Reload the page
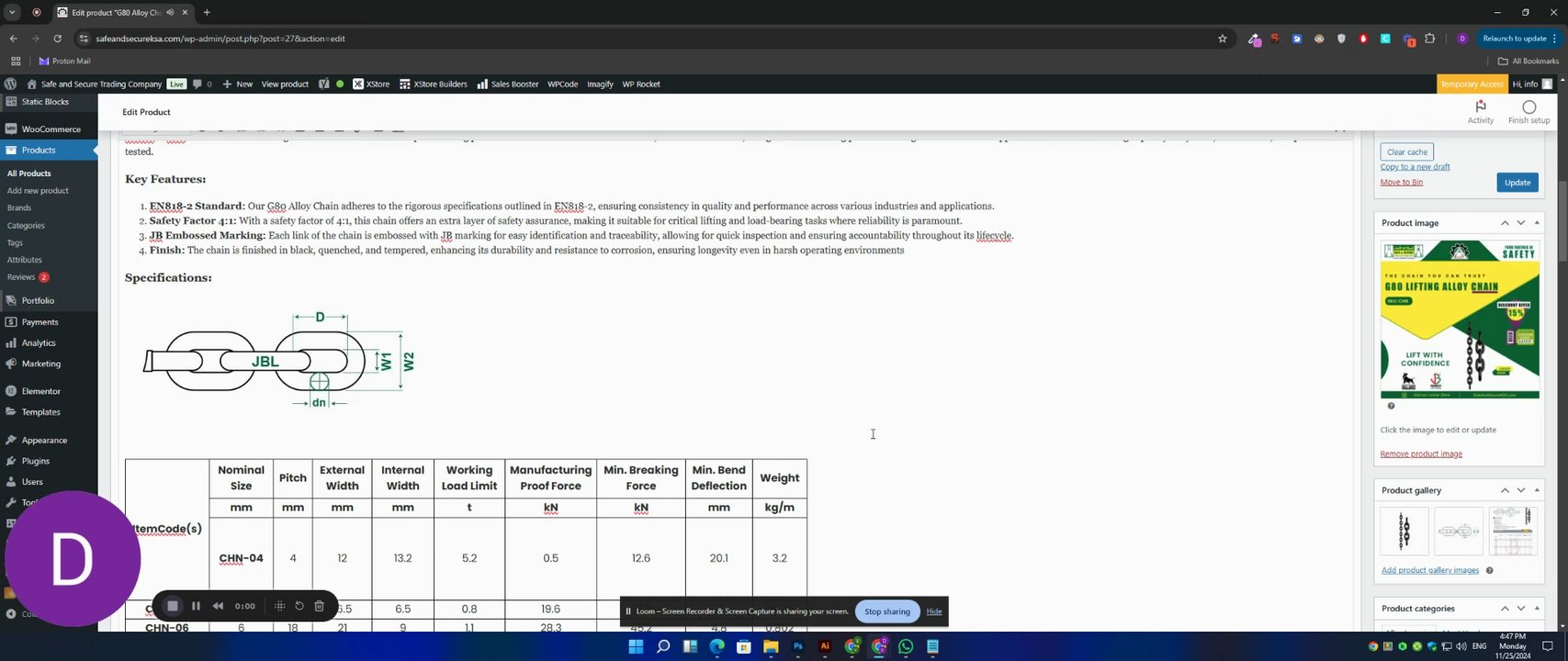The width and height of the screenshot is (1568, 661). (57, 39)
